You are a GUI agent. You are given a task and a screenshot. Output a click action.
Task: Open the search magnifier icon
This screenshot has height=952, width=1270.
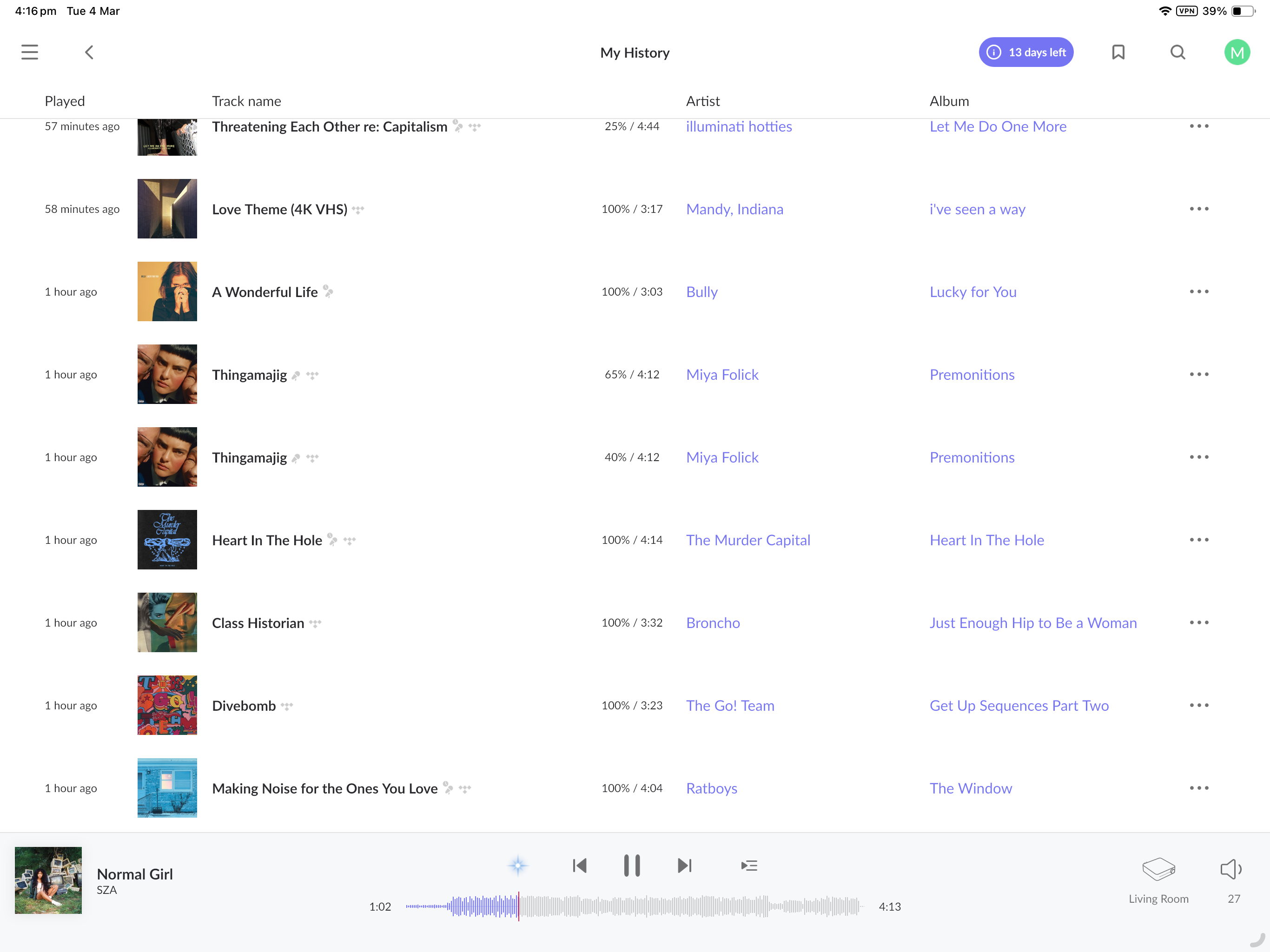click(1177, 52)
